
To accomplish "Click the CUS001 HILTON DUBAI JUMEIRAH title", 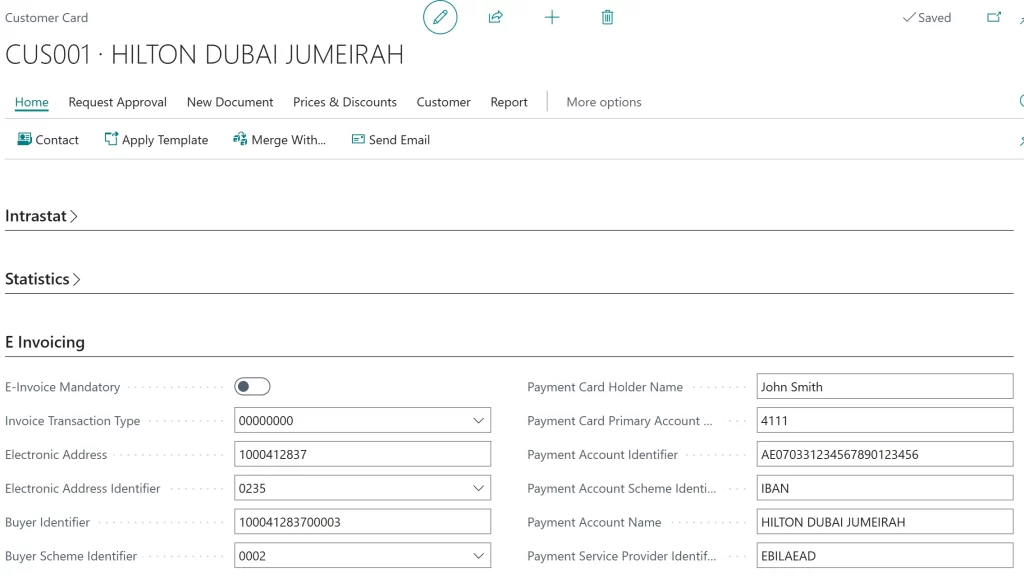I will pos(204,55).
